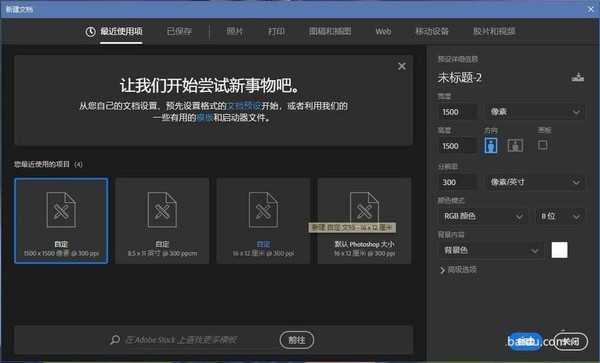The image size is (600, 363).
Task: Open the 背景色 background contents dropdown
Action: pyautogui.click(x=491, y=251)
